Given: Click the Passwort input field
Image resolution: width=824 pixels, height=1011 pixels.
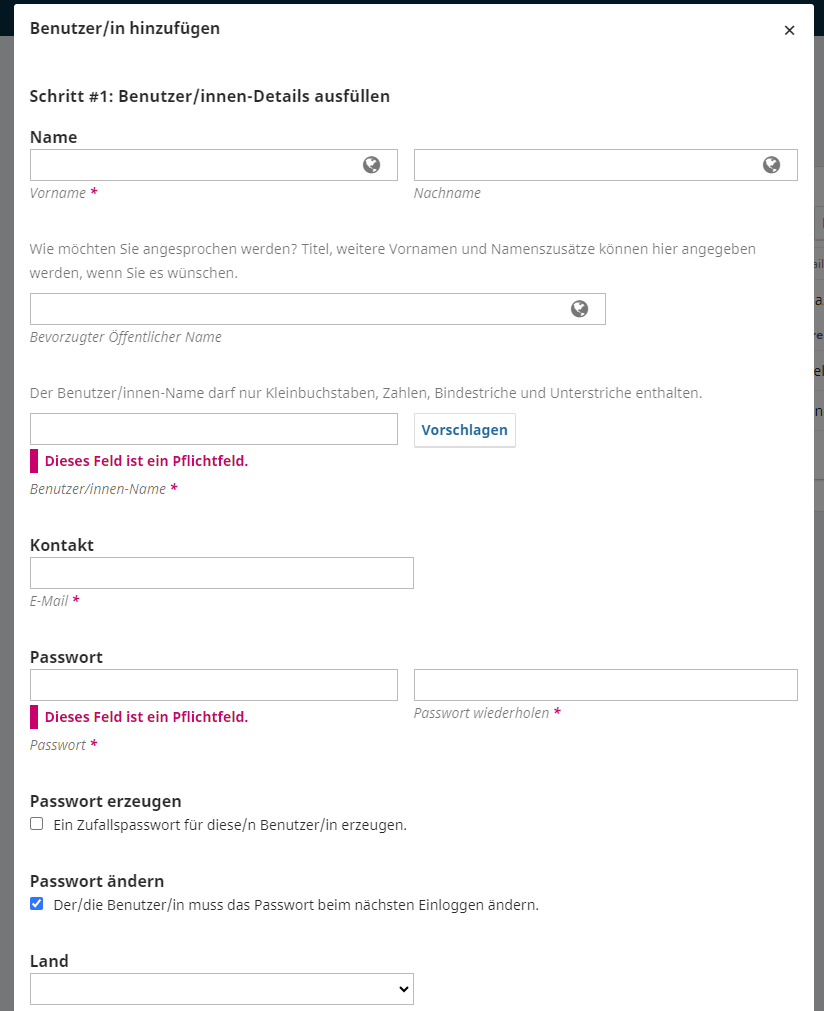Looking at the screenshot, I should 214,685.
